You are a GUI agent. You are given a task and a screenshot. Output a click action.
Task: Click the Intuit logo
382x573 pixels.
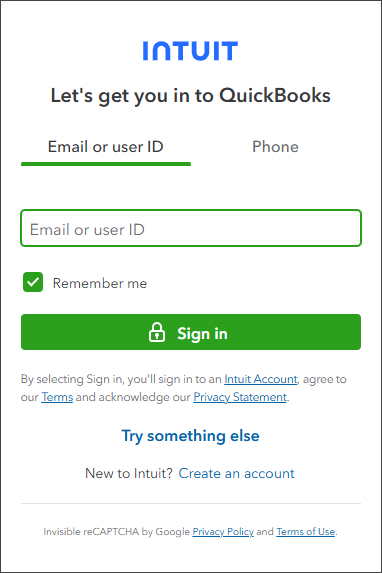coord(190,51)
